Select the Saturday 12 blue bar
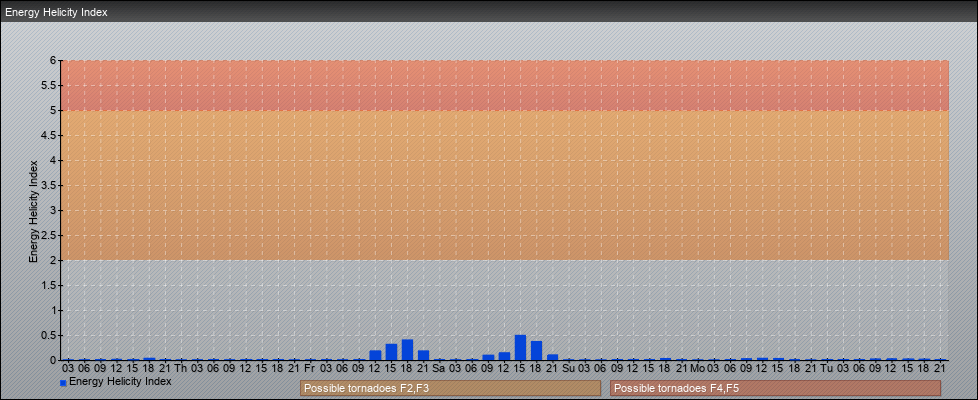The width and height of the screenshot is (978, 400). click(x=504, y=356)
